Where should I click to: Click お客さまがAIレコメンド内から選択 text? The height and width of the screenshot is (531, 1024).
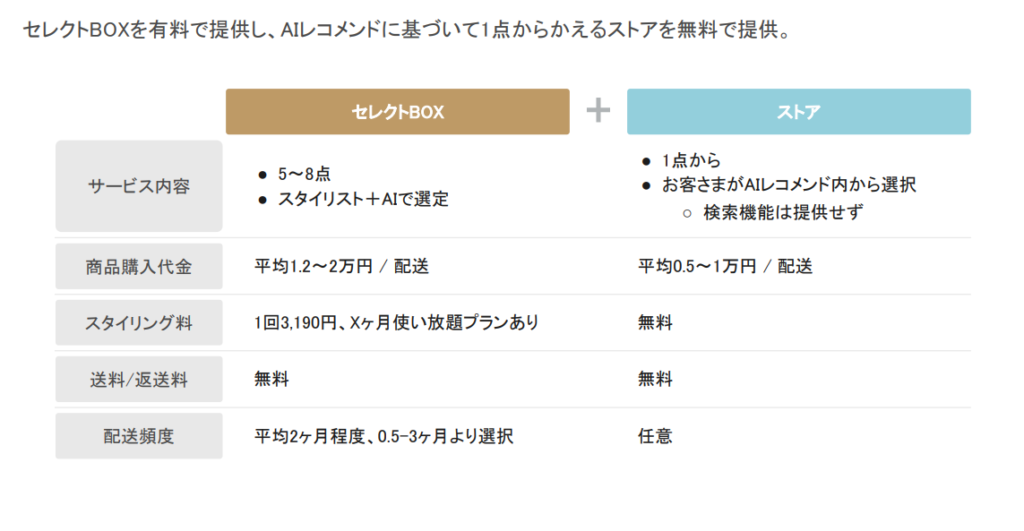click(x=788, y=185)
